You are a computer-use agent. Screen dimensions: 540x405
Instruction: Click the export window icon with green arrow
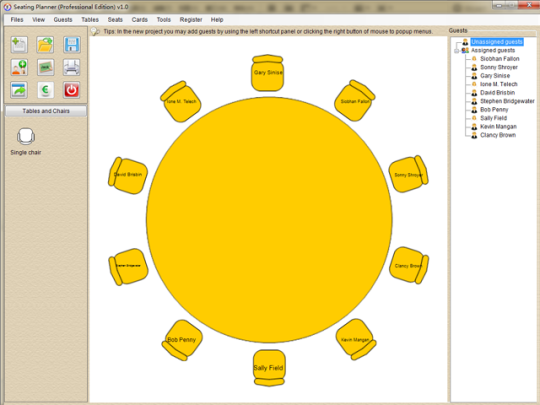tap(19, 90)
